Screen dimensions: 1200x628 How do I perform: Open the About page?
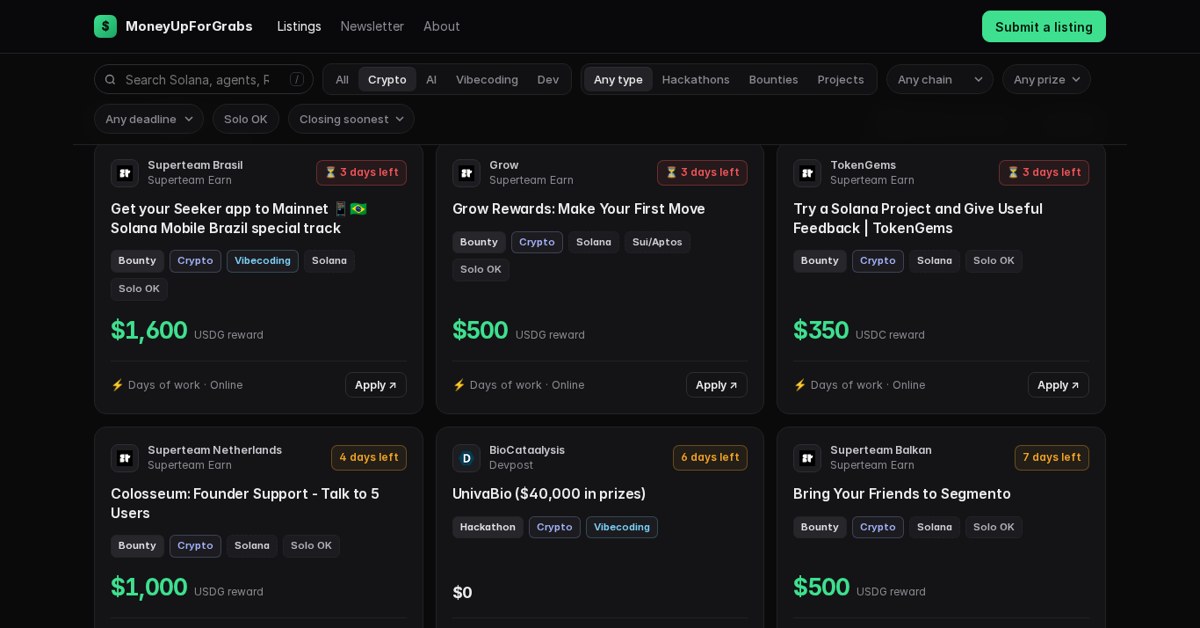441,26
